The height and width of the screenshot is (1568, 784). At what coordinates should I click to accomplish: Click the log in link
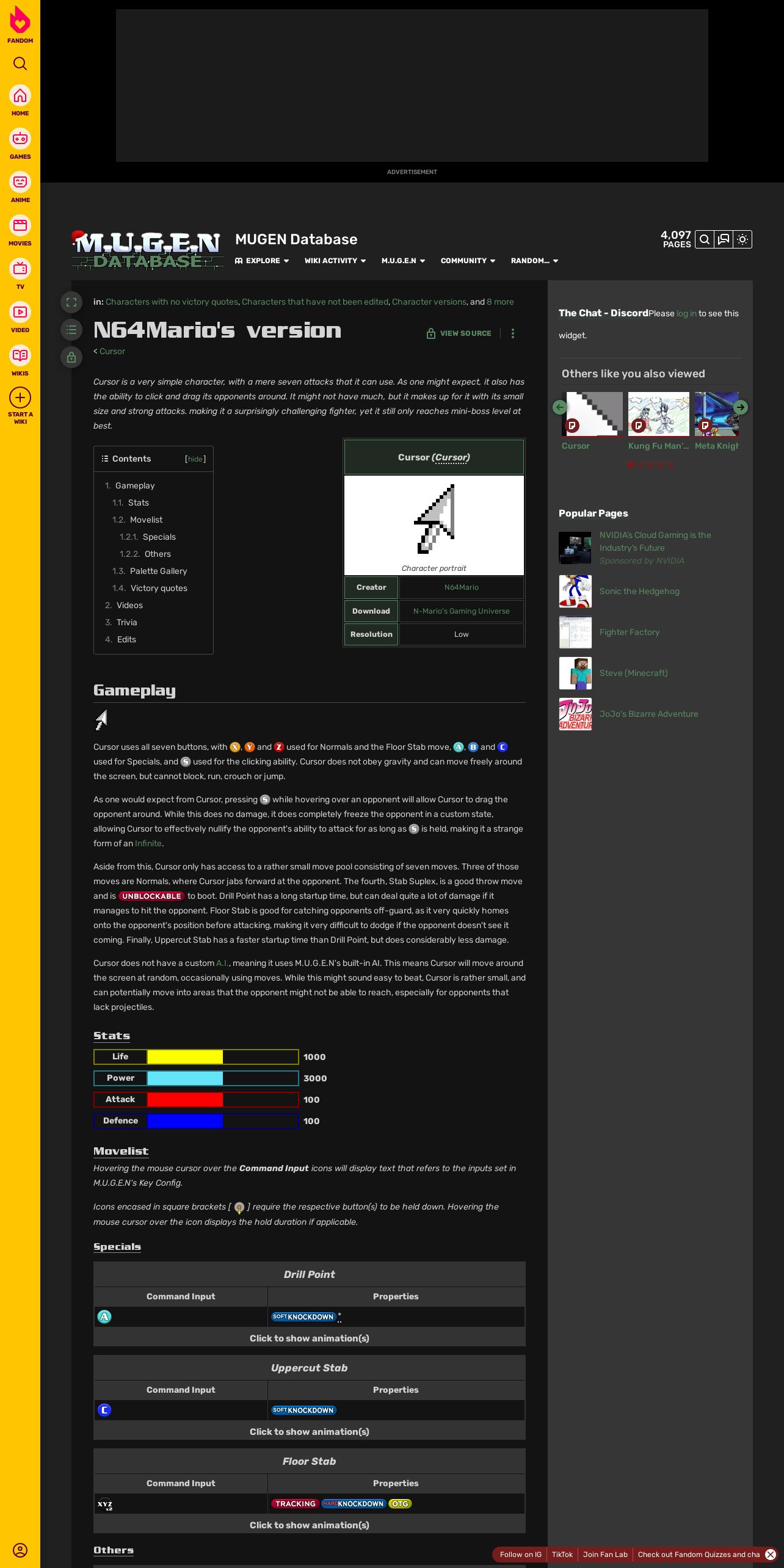point(686,313)
